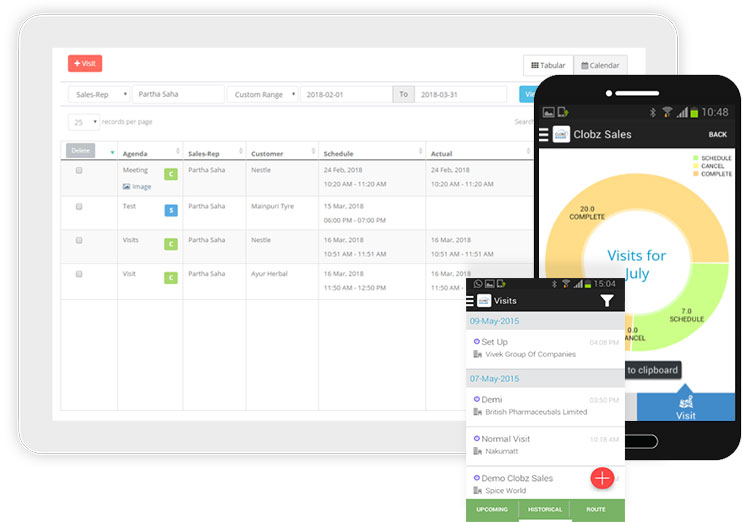Tap the blue Visit tab on phone
The image size is (742, 522).
point(686,407)
